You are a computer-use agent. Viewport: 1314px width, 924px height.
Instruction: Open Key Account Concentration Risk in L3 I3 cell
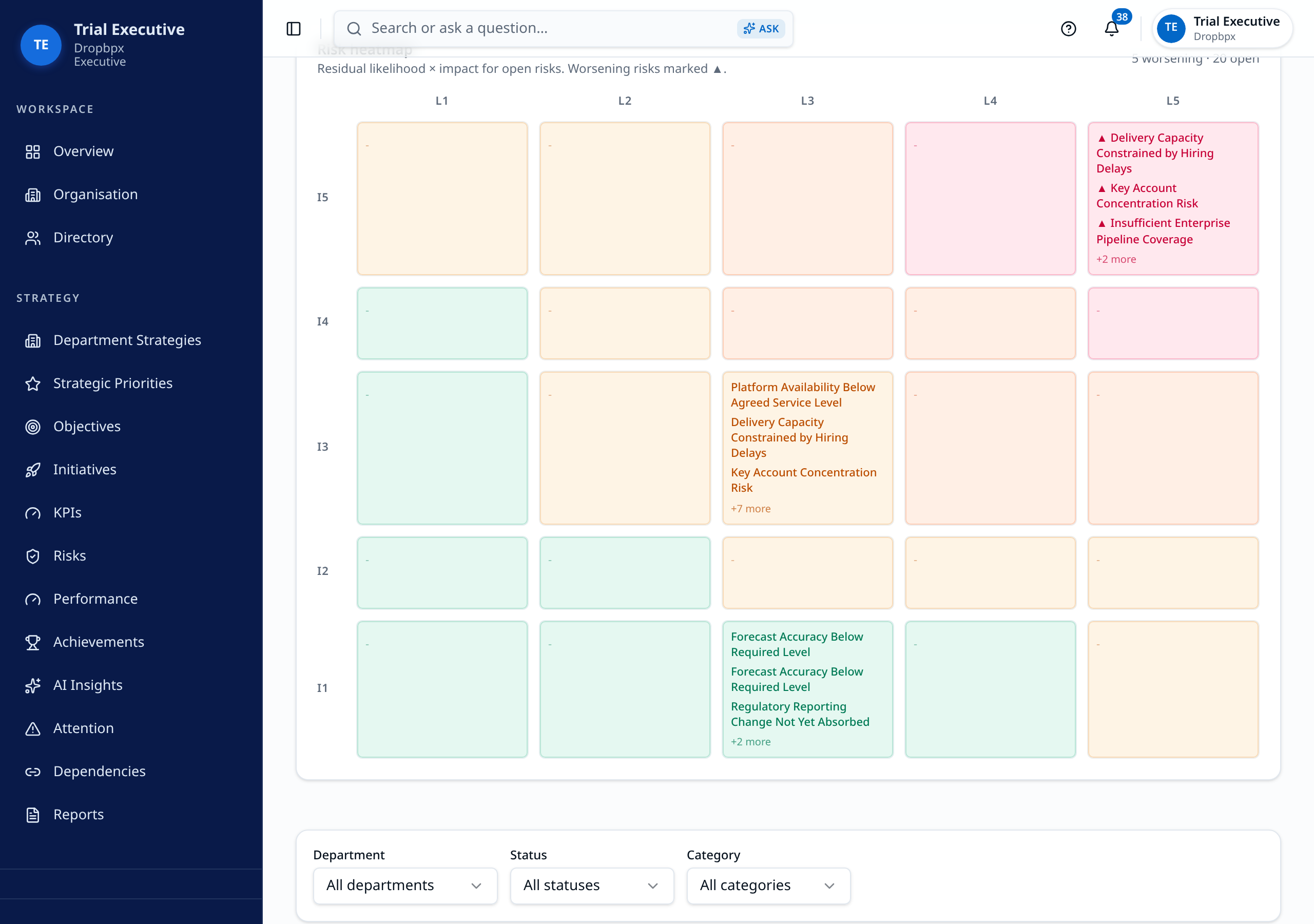pos(803,480)
